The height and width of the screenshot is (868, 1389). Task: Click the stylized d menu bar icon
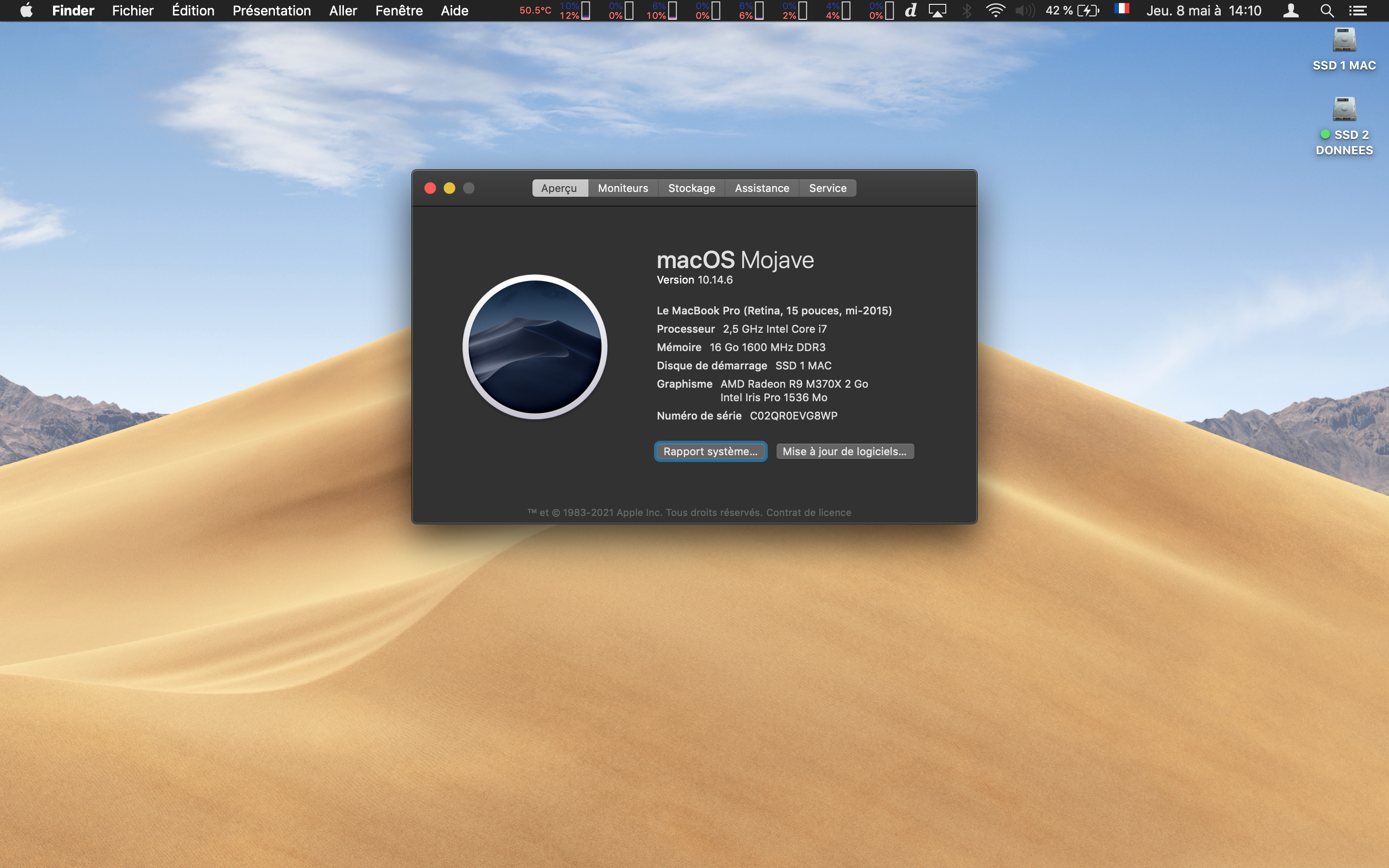tap(911, 10)
